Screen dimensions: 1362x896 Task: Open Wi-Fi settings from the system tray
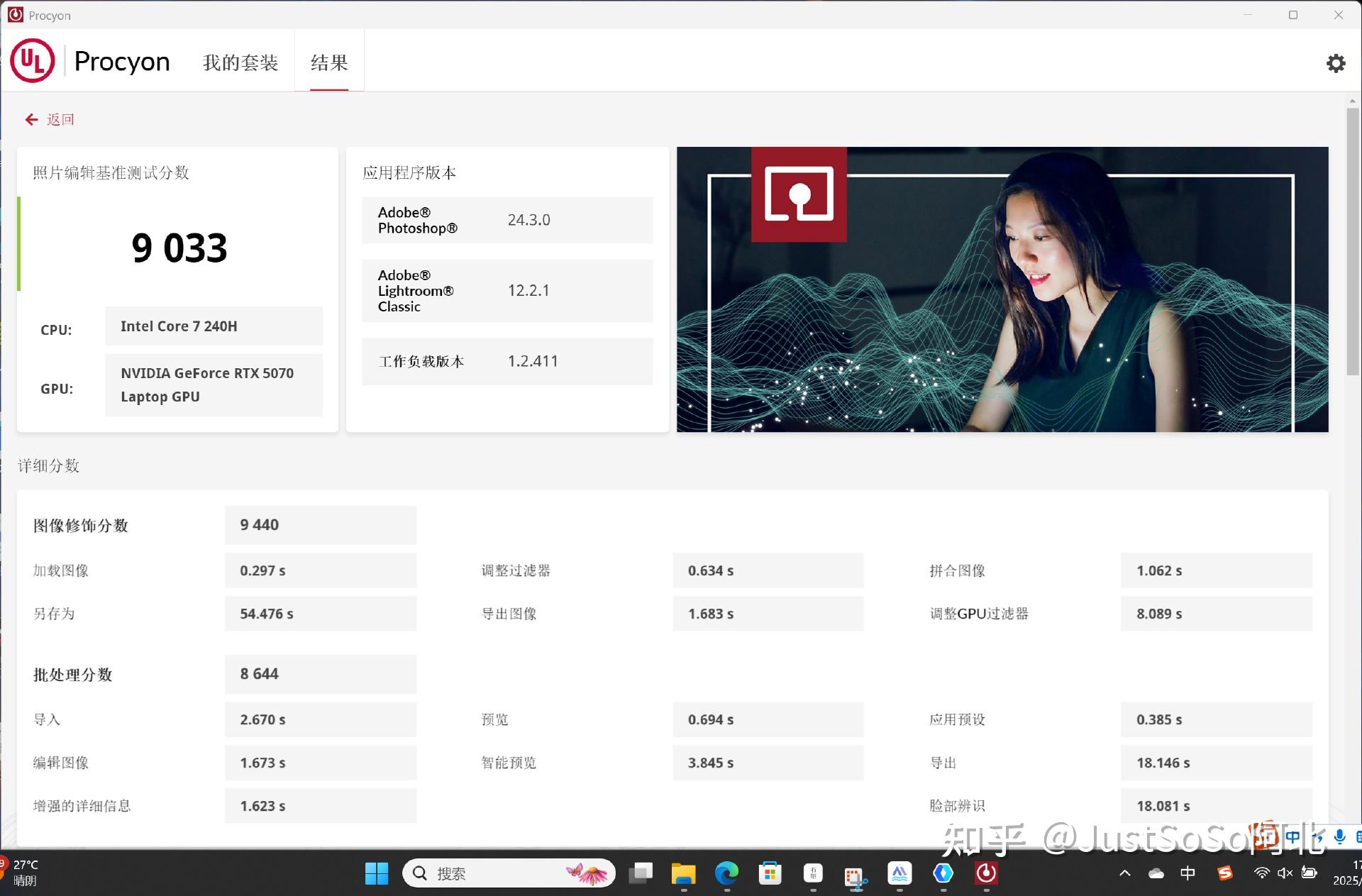(x=1263, y=873)
